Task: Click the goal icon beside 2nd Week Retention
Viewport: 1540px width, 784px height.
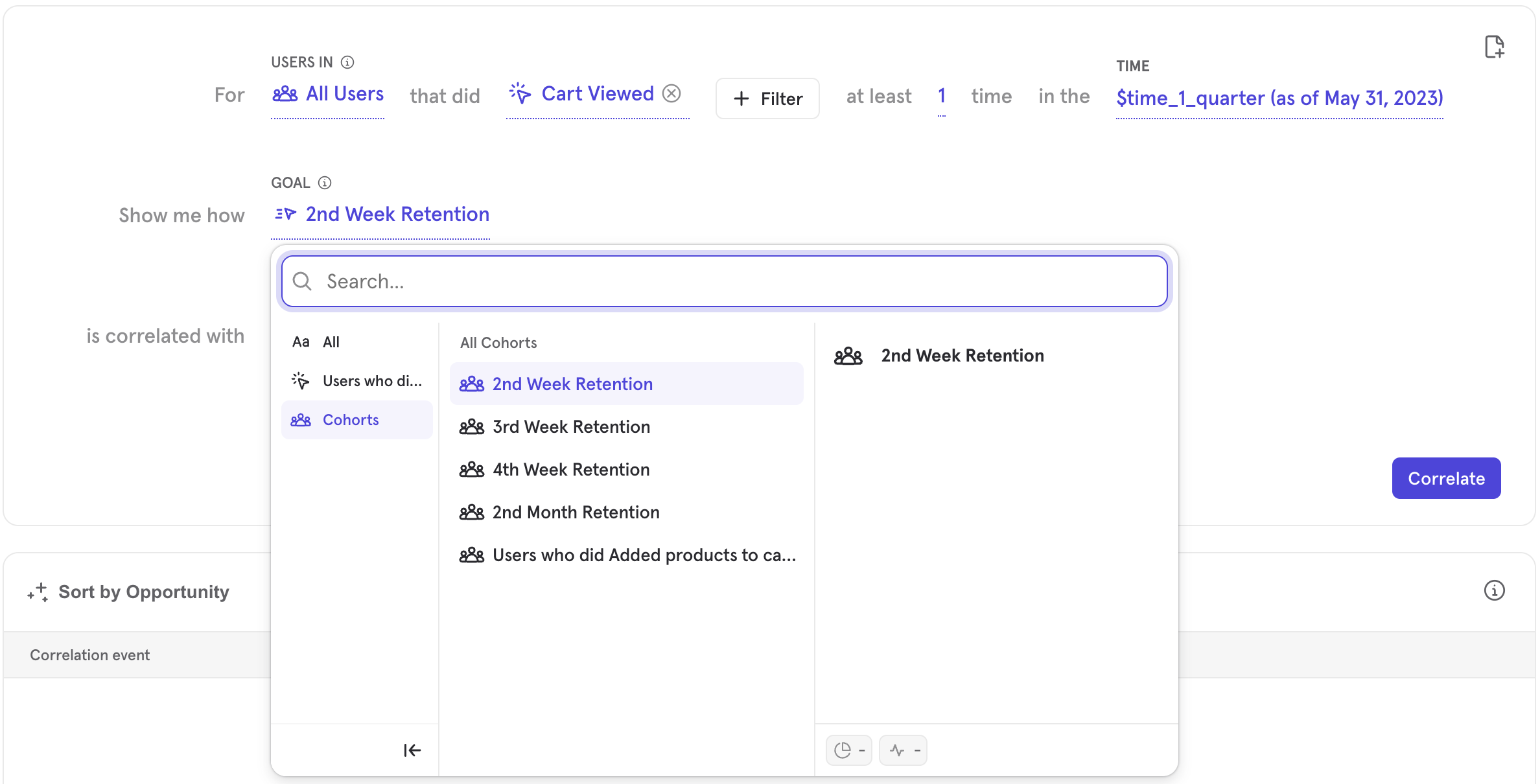Action: 285,214
